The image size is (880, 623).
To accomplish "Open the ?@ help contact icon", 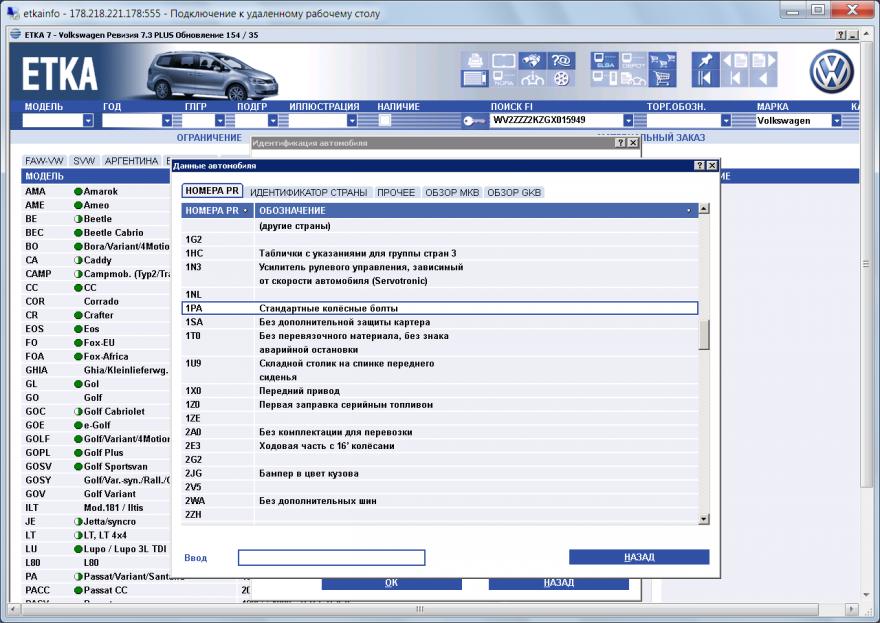I will 560,60.
